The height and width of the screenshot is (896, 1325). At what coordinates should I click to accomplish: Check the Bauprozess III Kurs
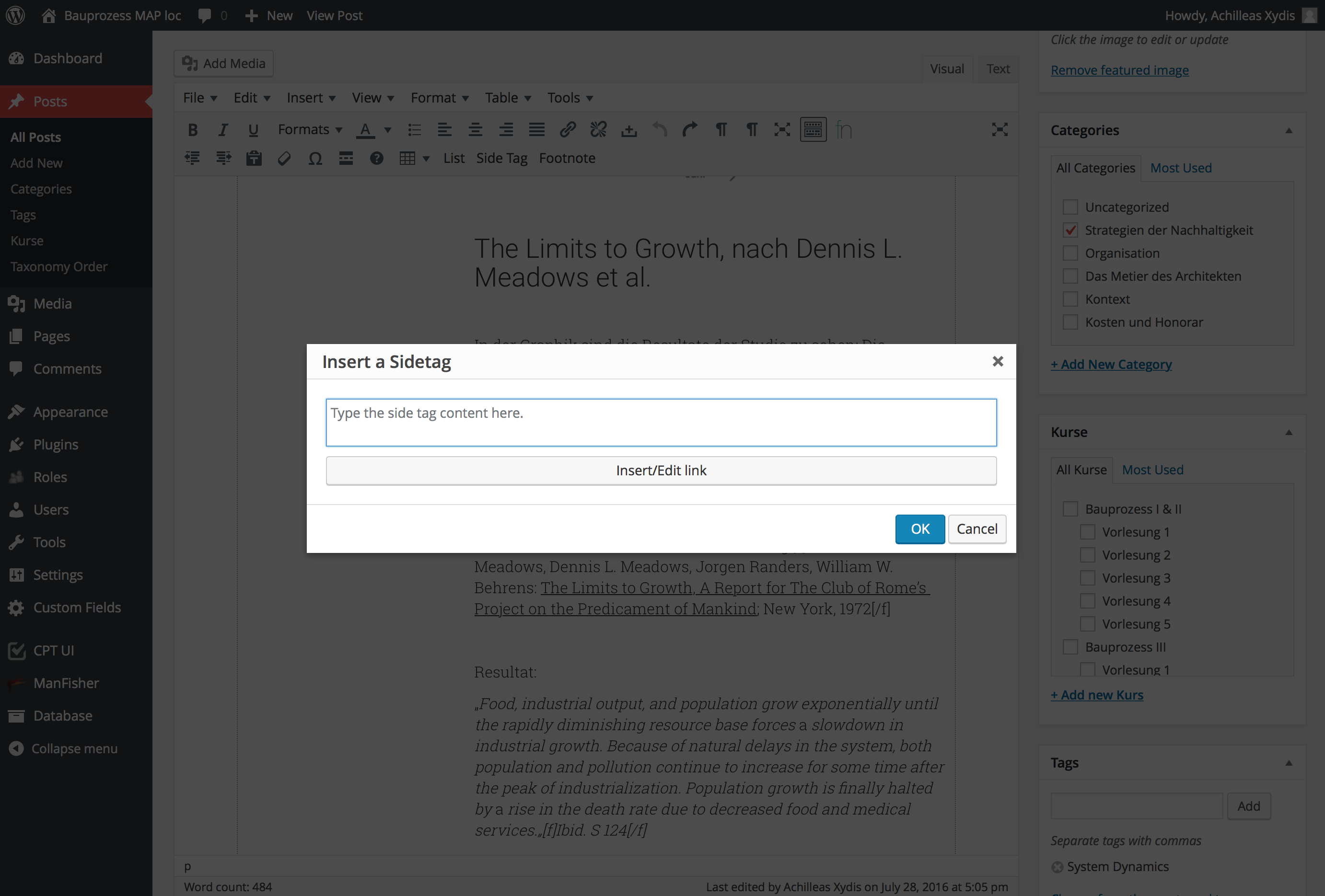click(1070, 647)
